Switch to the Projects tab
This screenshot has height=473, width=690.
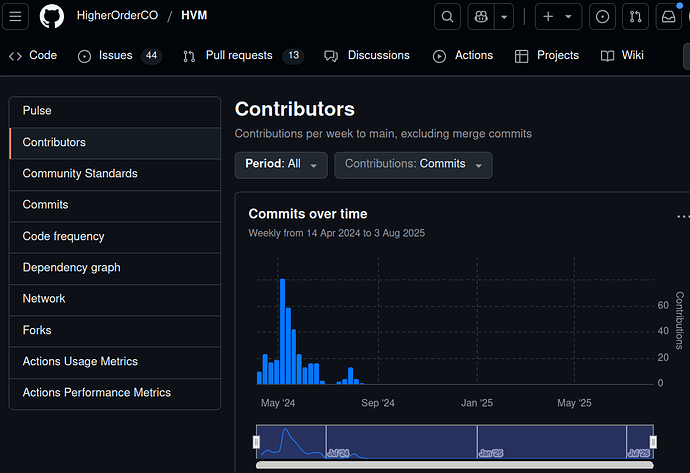coord(547,55)
